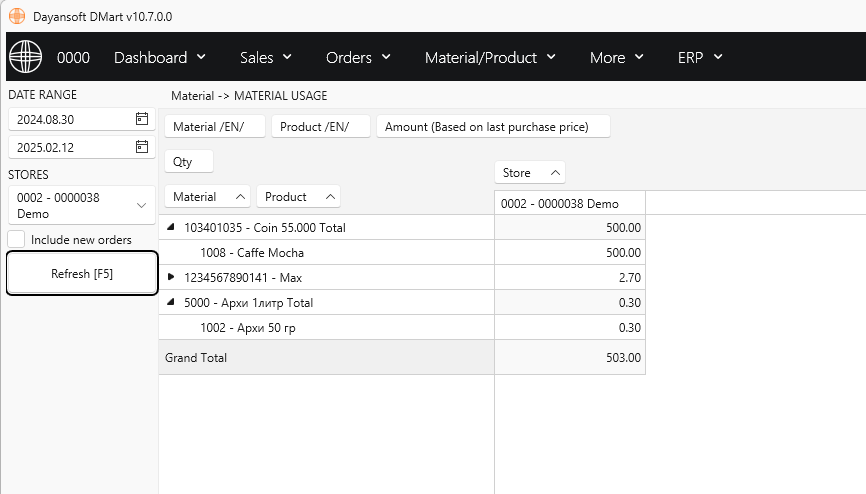The image size is (866, 494).
Task: Sort by the Material row field header
Action: [208, 197]
